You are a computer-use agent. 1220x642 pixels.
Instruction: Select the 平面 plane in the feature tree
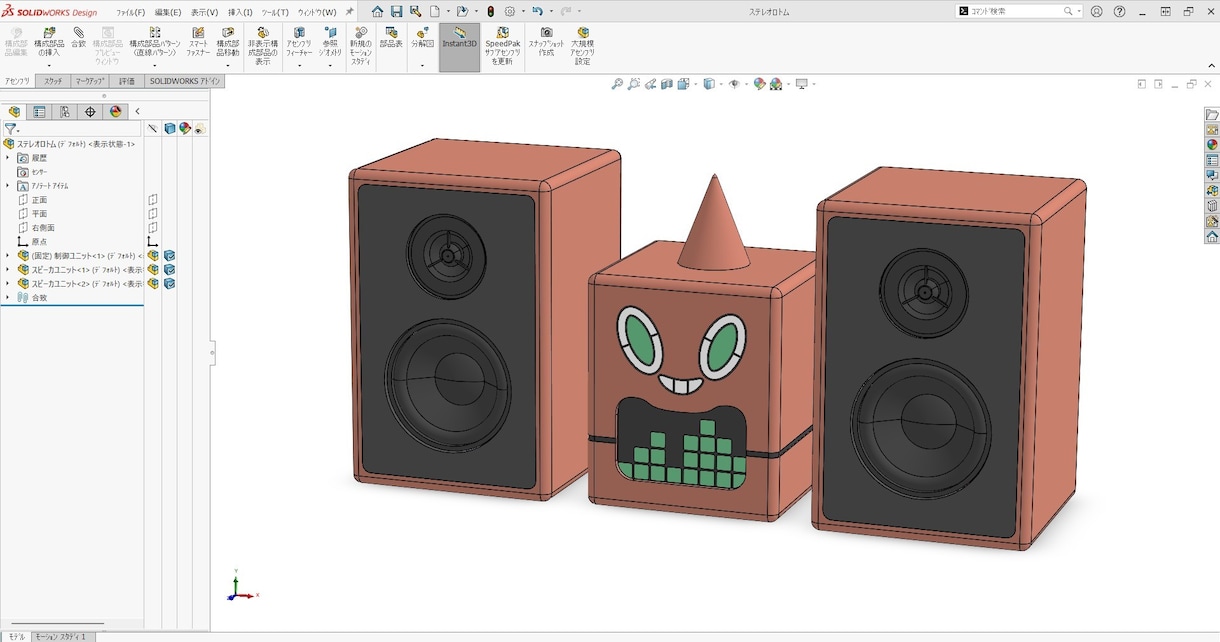pos(39,214)
